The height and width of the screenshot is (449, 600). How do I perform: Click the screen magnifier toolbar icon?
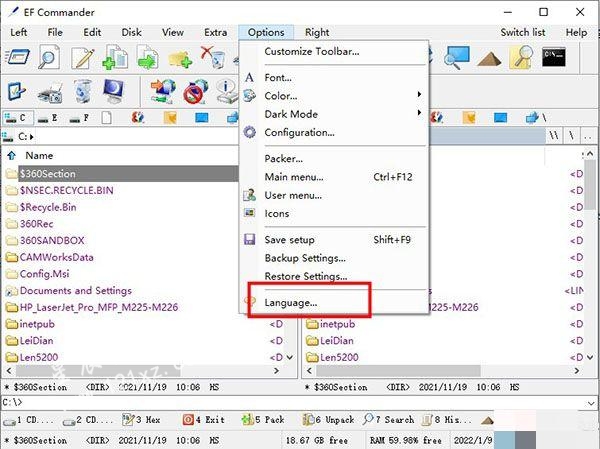457,57
